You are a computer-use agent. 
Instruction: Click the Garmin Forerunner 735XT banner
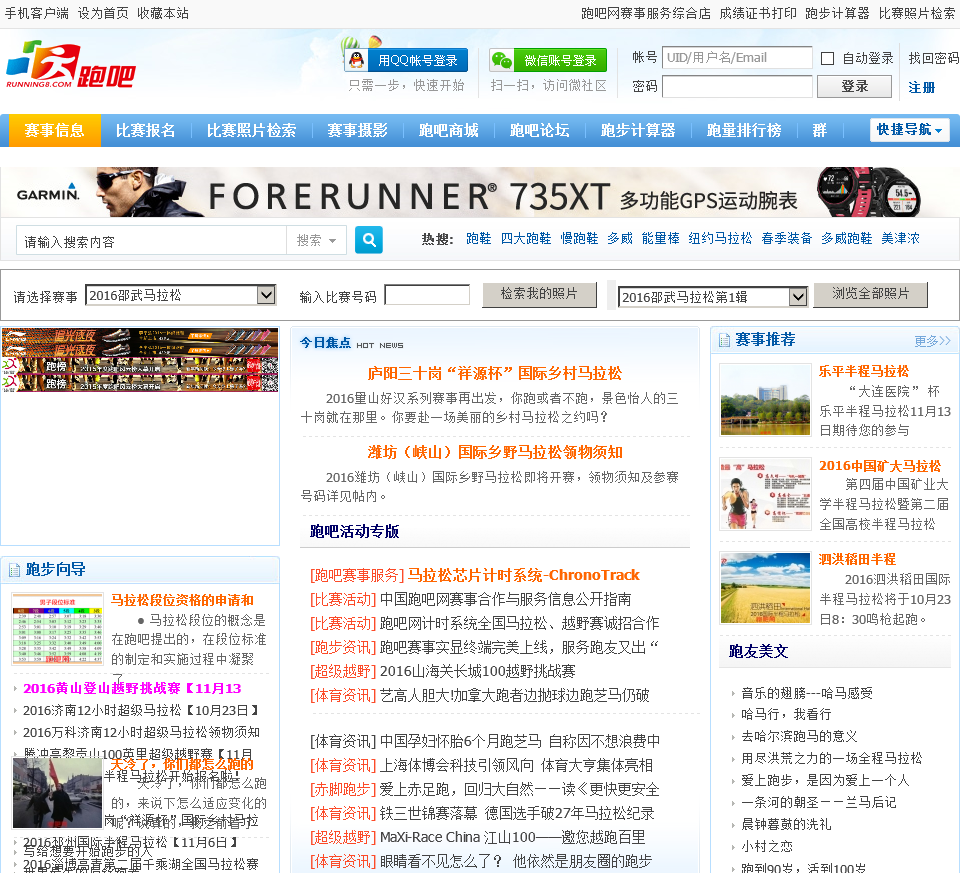(x=480, y=192)
